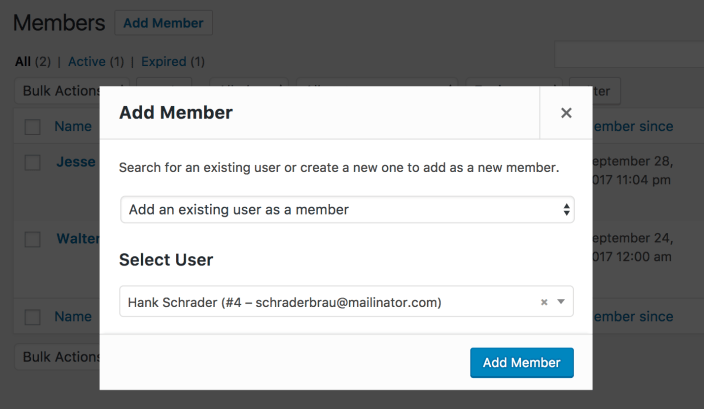Click the blue Add Member button
This screenshot has width=704, height=409.
click(x=521, y=362)
